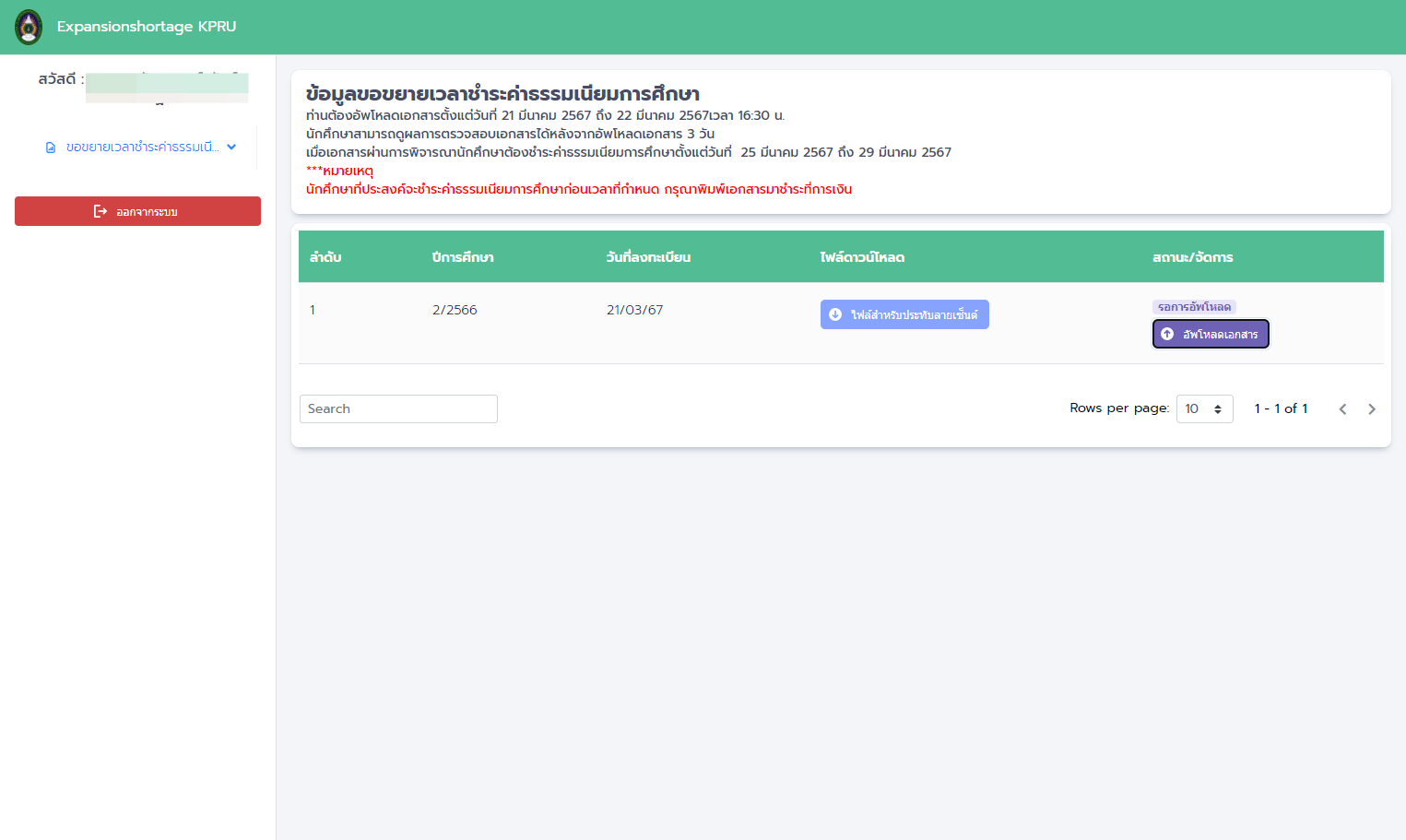Click the ไฟล์ดาวน์โหลด column header
Viewport: 1406px width, 840px height.
[x=862, y=257]
